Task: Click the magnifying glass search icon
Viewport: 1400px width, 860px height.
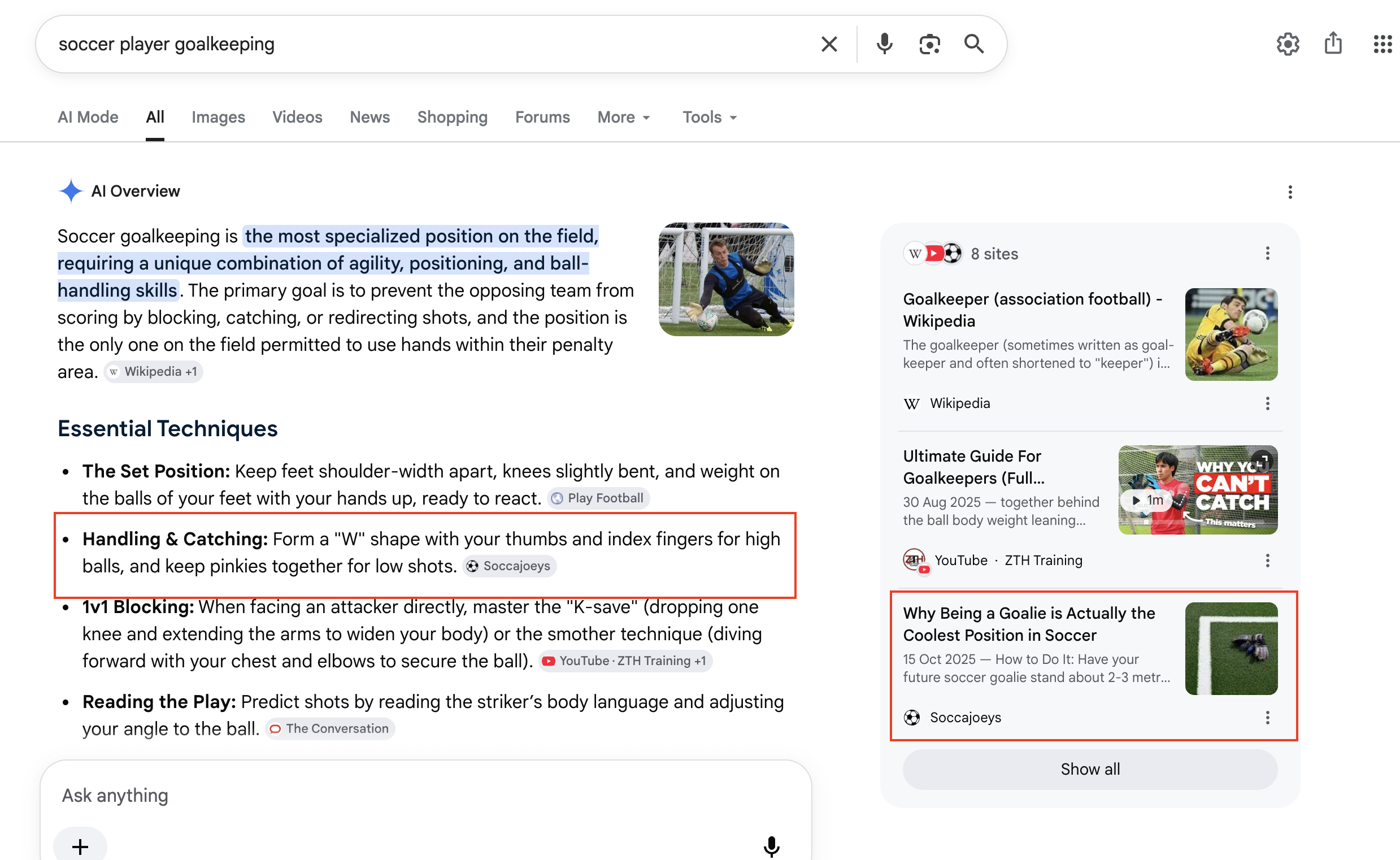Action: [973, 44]
